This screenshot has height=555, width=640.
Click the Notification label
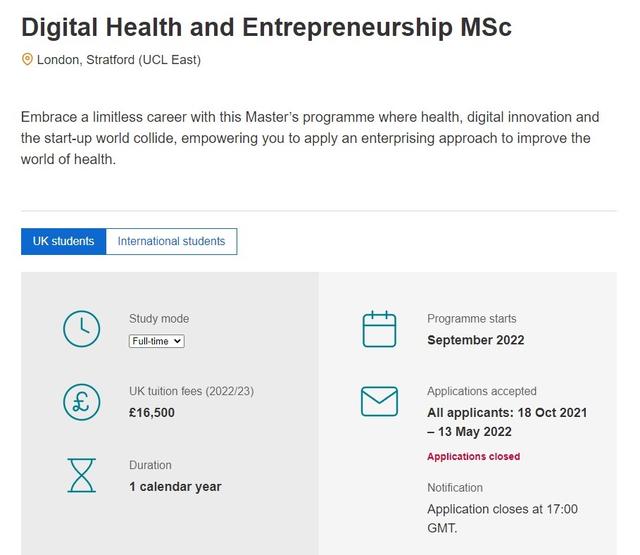click(x=455, y=488)
